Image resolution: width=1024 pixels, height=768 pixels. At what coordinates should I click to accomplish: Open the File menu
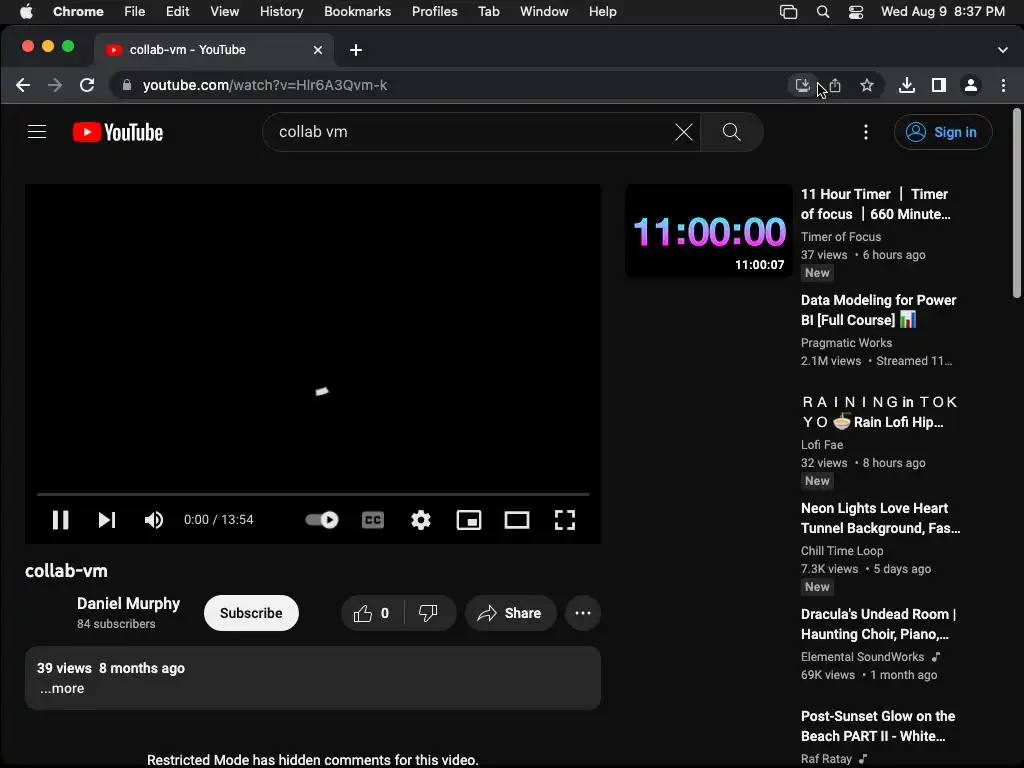tap(135, 12)
